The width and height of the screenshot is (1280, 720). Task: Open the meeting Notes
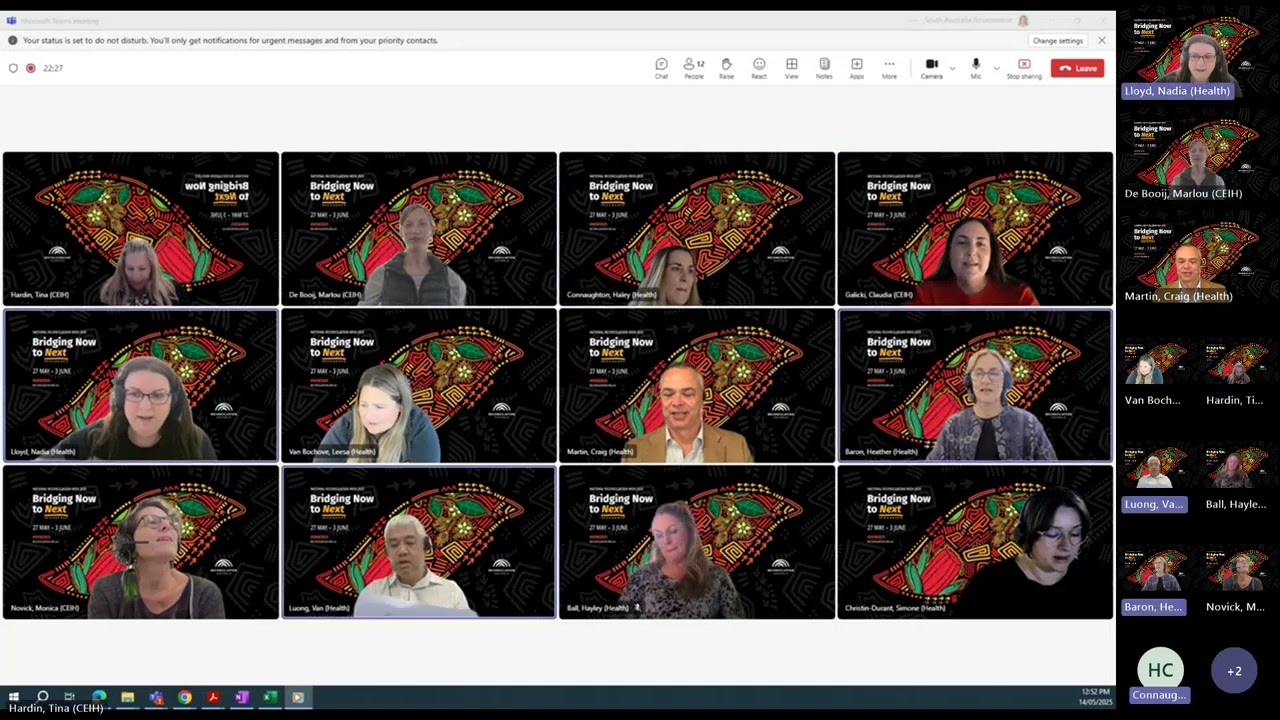click(824, 67)
